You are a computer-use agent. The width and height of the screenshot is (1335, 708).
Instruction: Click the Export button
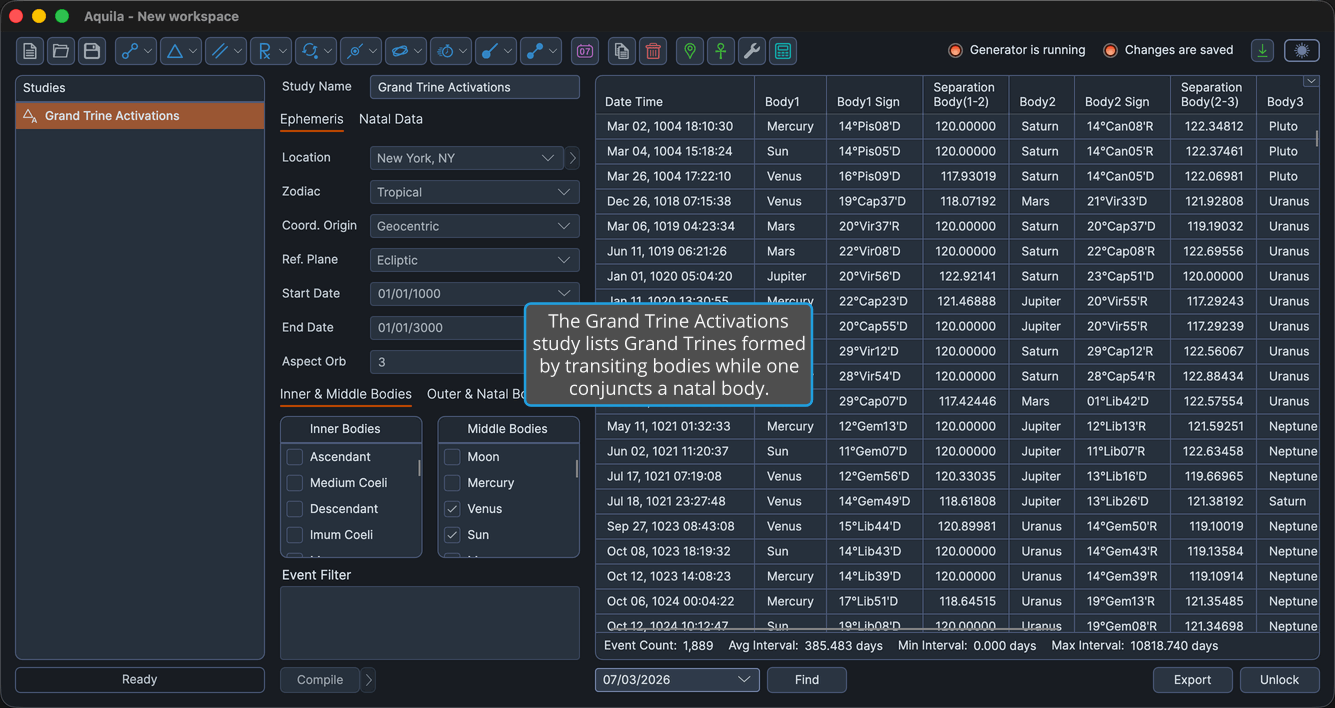(1192, 680)
